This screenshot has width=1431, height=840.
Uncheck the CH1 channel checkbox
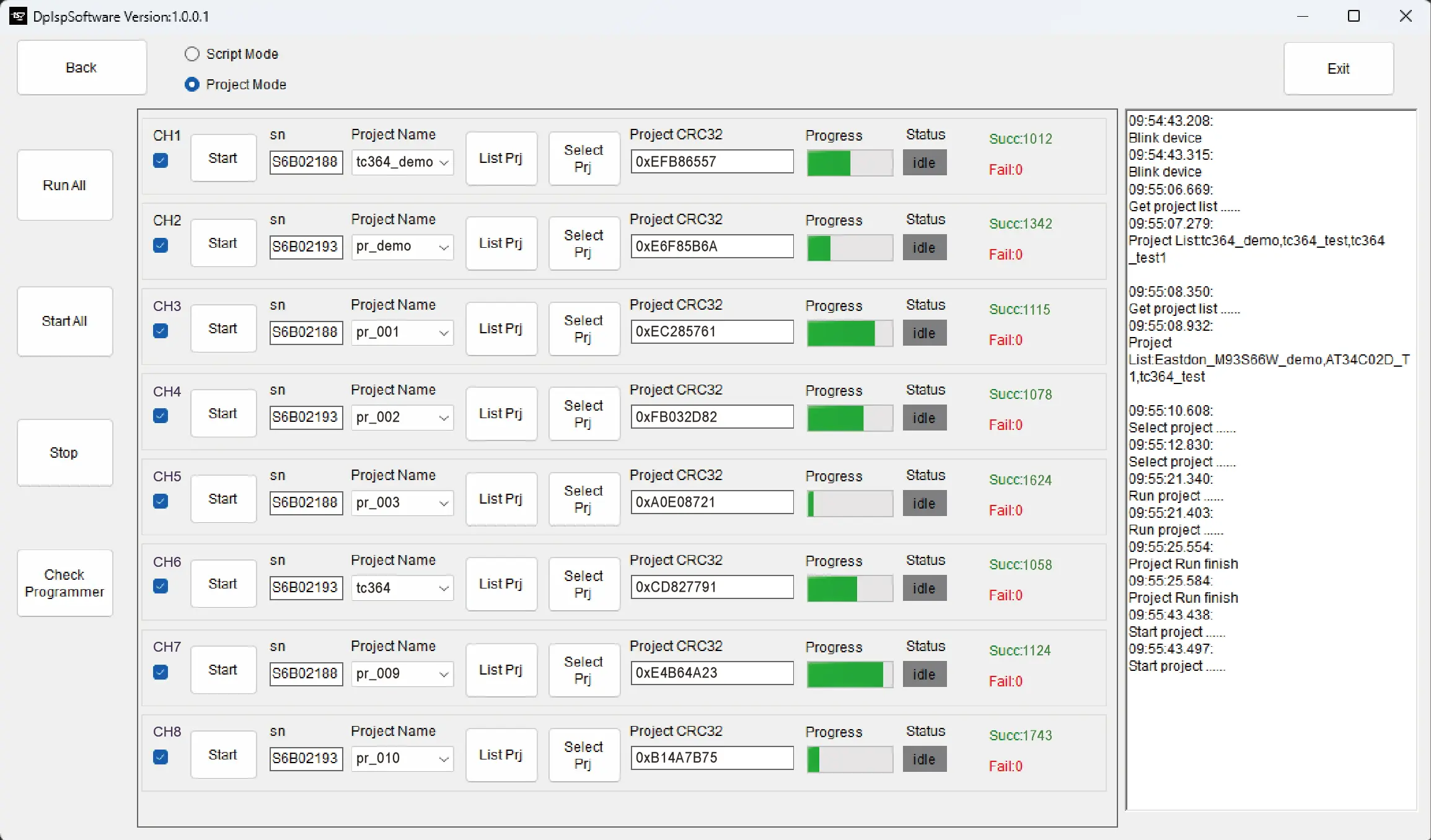161,161
